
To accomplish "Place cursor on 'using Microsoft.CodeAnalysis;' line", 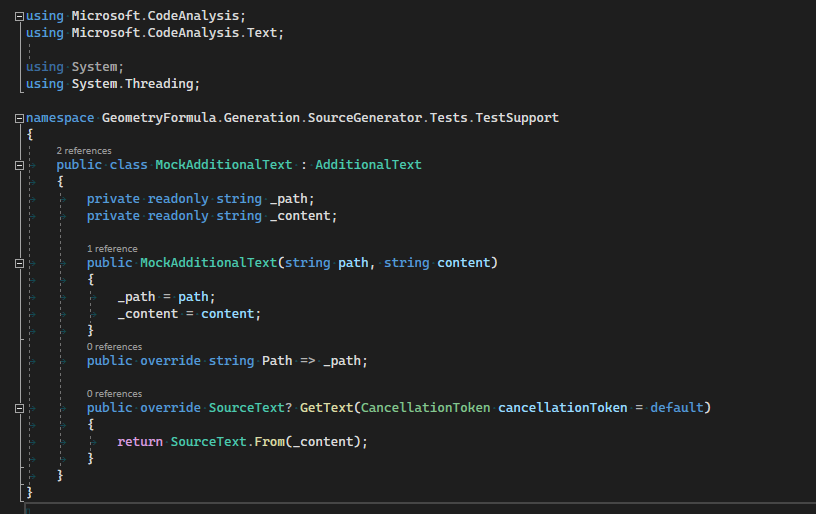I will (135, 16).
